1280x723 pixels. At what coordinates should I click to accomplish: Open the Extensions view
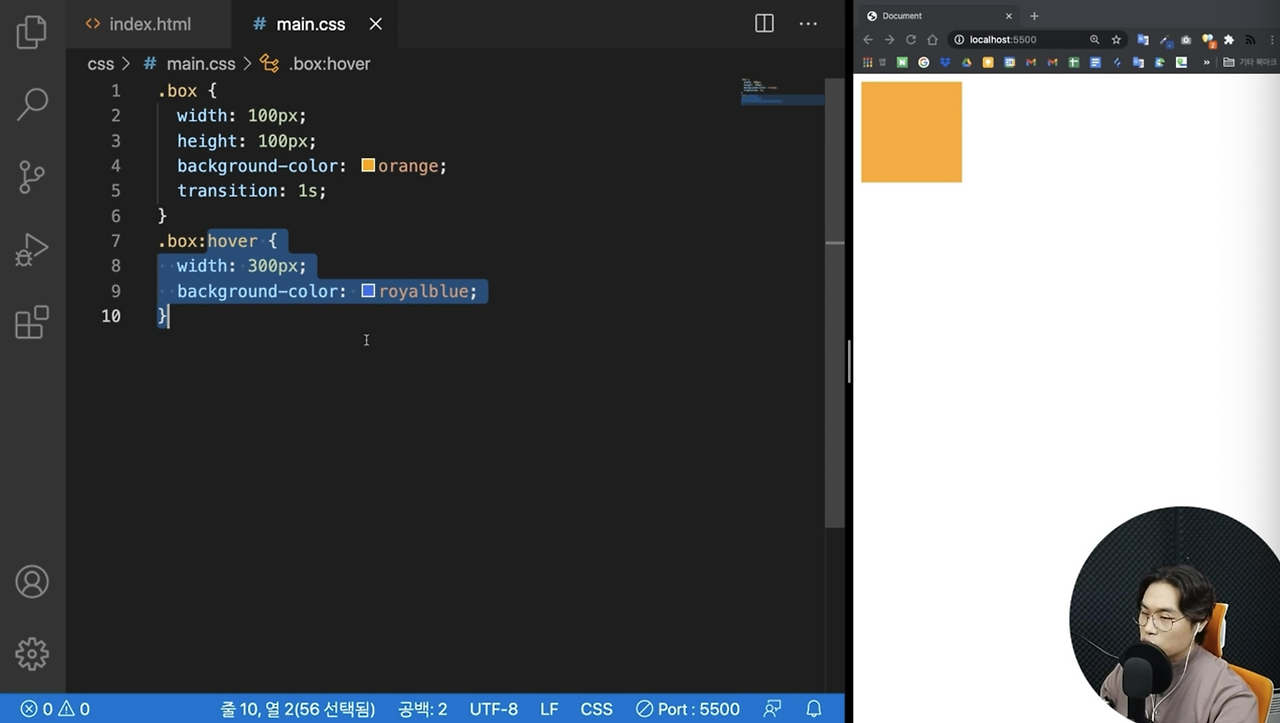[x=32, y=322]
